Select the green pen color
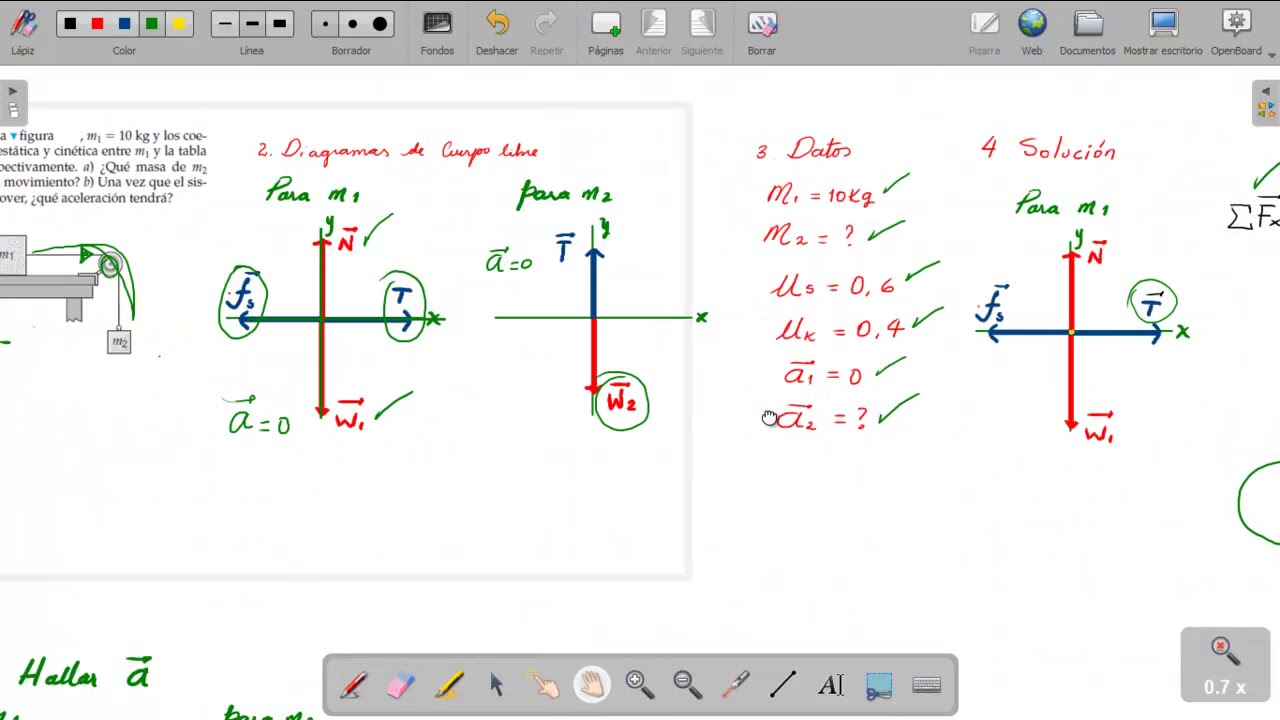 tap(151, 24)
